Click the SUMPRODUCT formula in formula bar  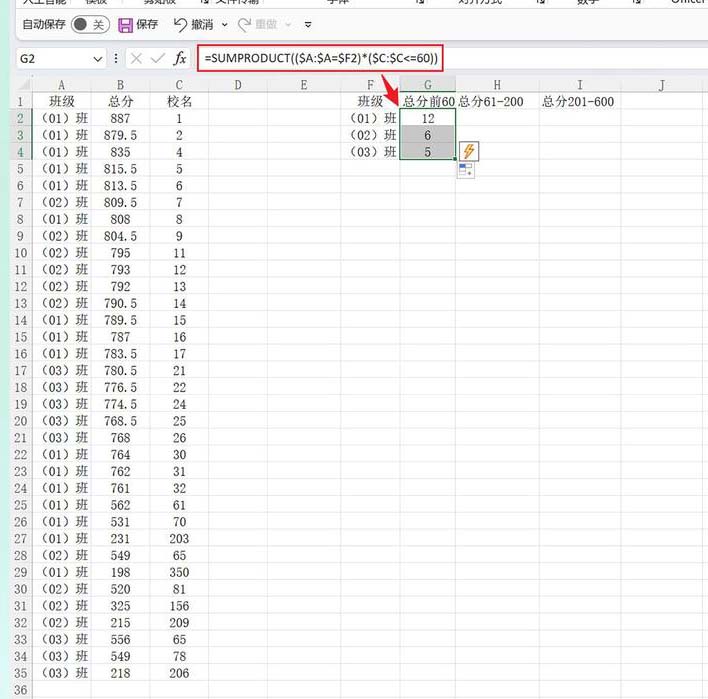coord(321,58)
